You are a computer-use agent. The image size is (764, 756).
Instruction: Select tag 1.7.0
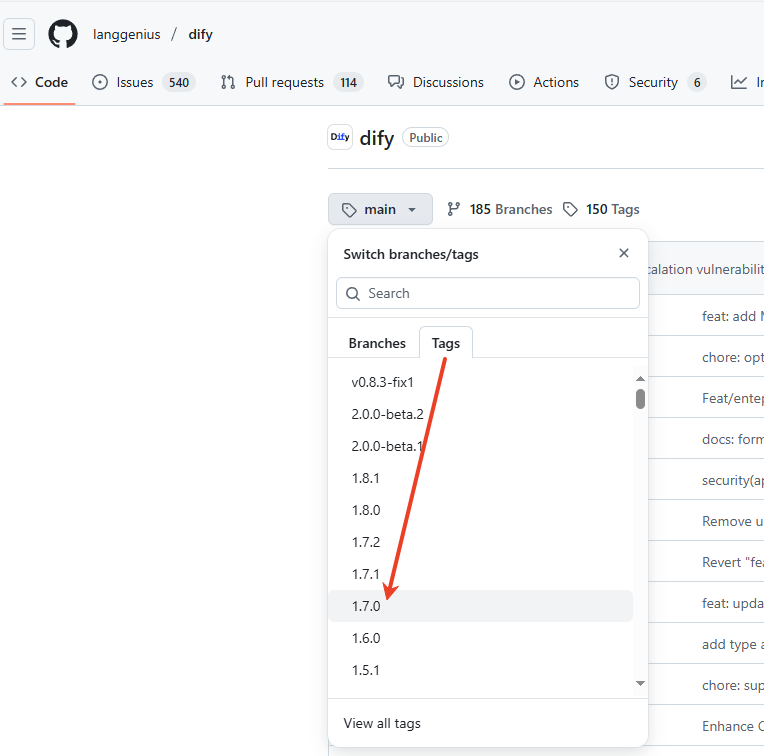pos(480,606)
